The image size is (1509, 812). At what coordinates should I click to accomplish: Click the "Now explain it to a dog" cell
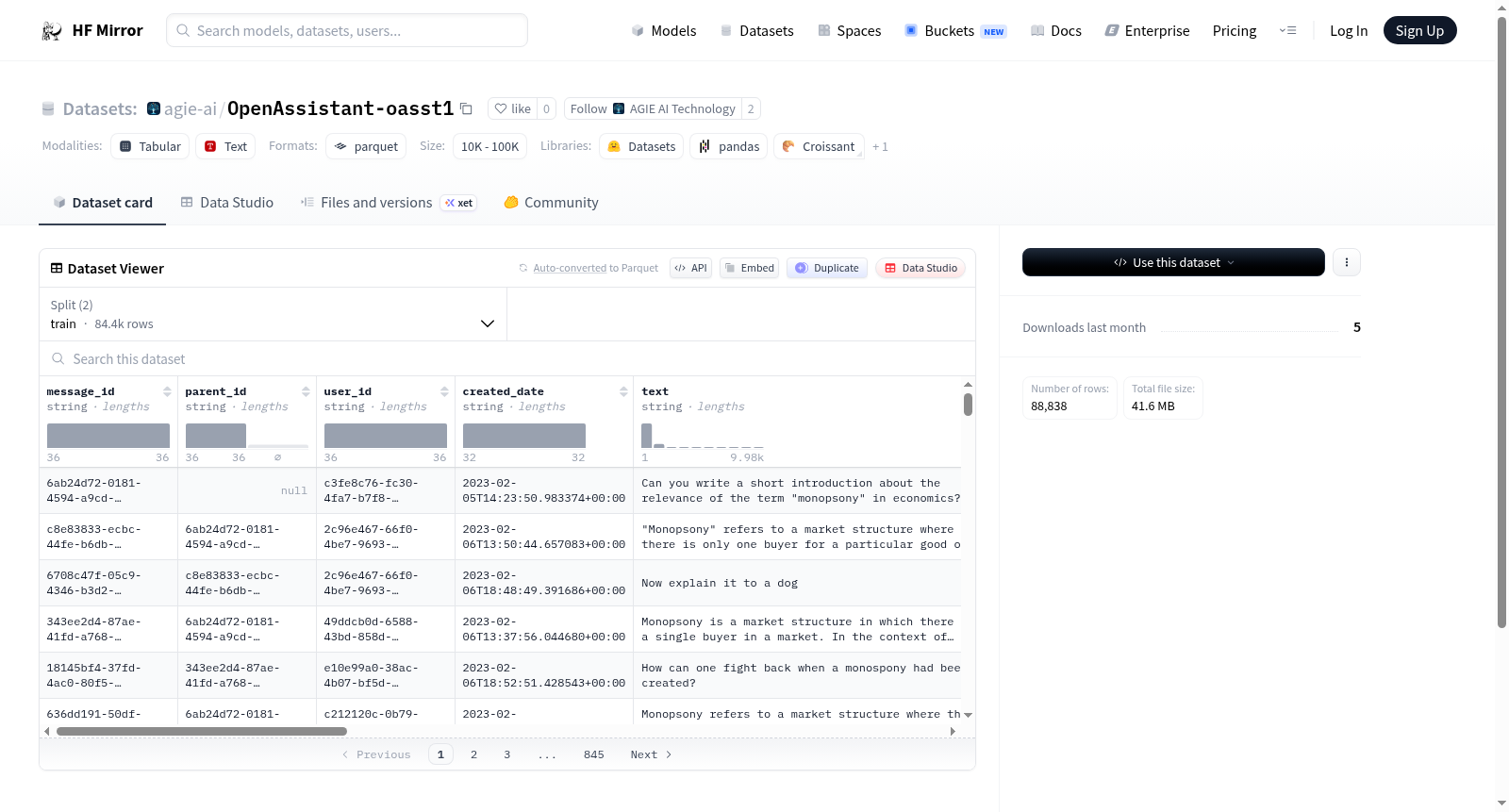pyautogui.click(x=798, y=583)
